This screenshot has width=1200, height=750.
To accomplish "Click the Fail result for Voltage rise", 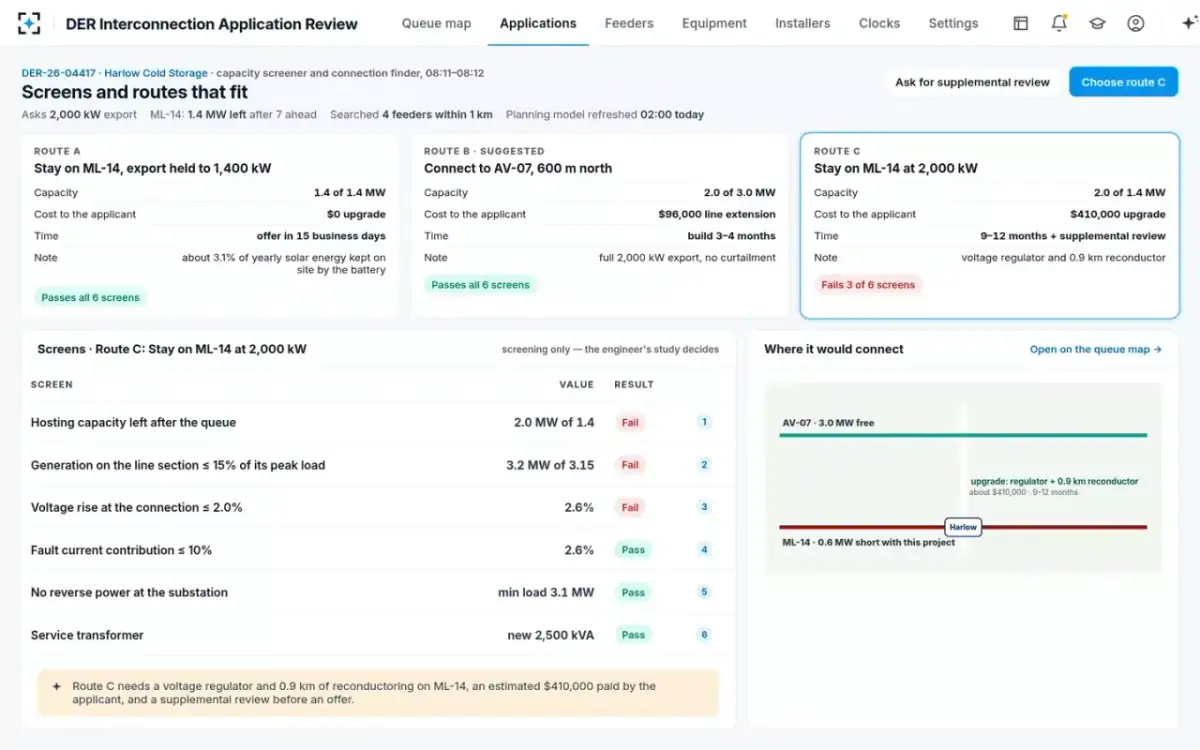I will point(630,507).
